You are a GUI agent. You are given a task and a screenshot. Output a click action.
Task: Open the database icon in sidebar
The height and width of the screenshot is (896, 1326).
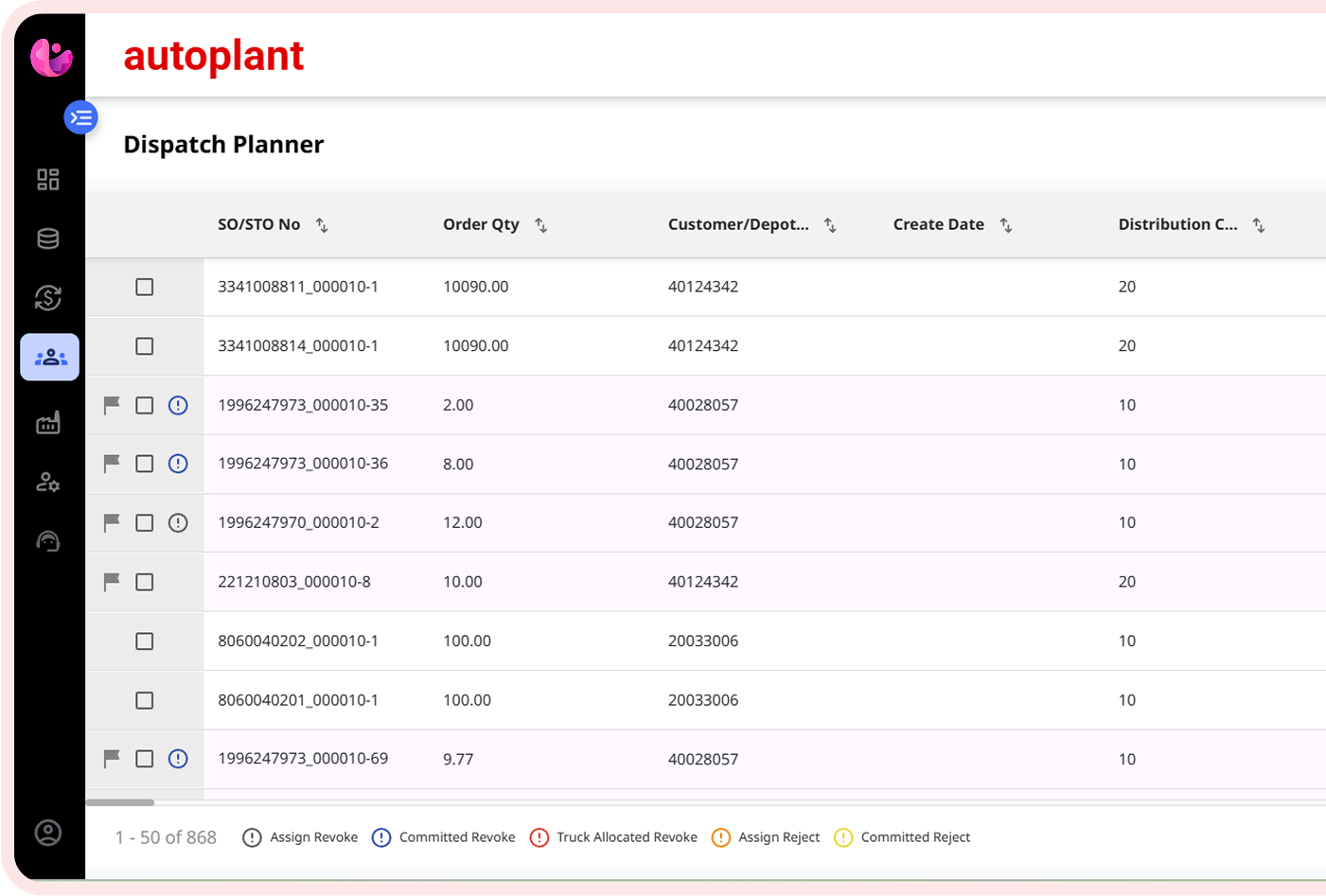click(48, 238)
